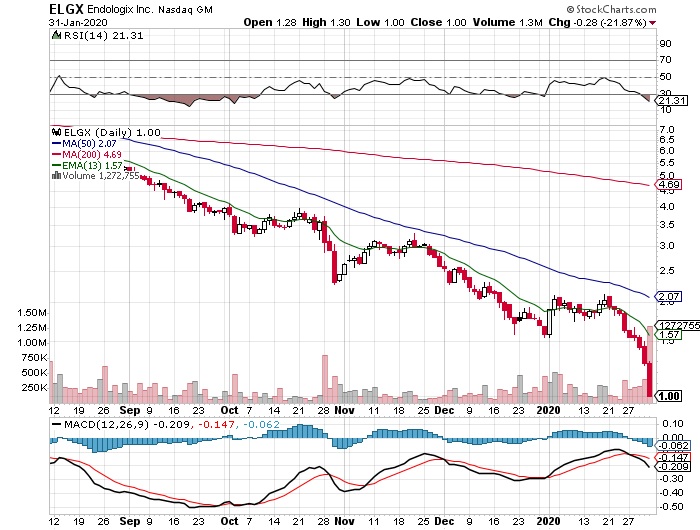Screen dimensions: 700x530
Task: Click the candlestick icon beside ELGX (Daily)
Action: click(57, 132)
